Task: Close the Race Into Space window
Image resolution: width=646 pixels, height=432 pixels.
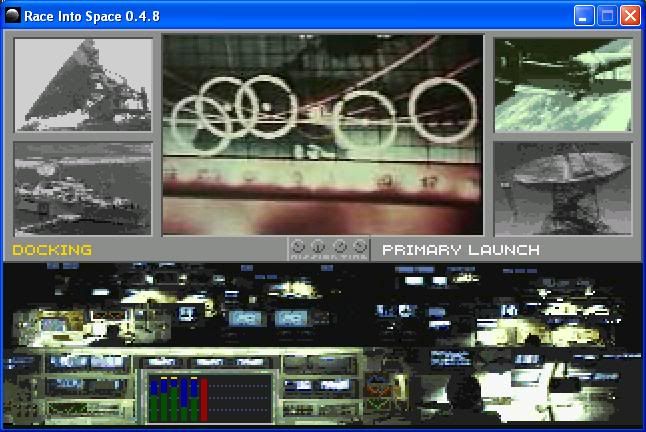Action: (630, 16)
